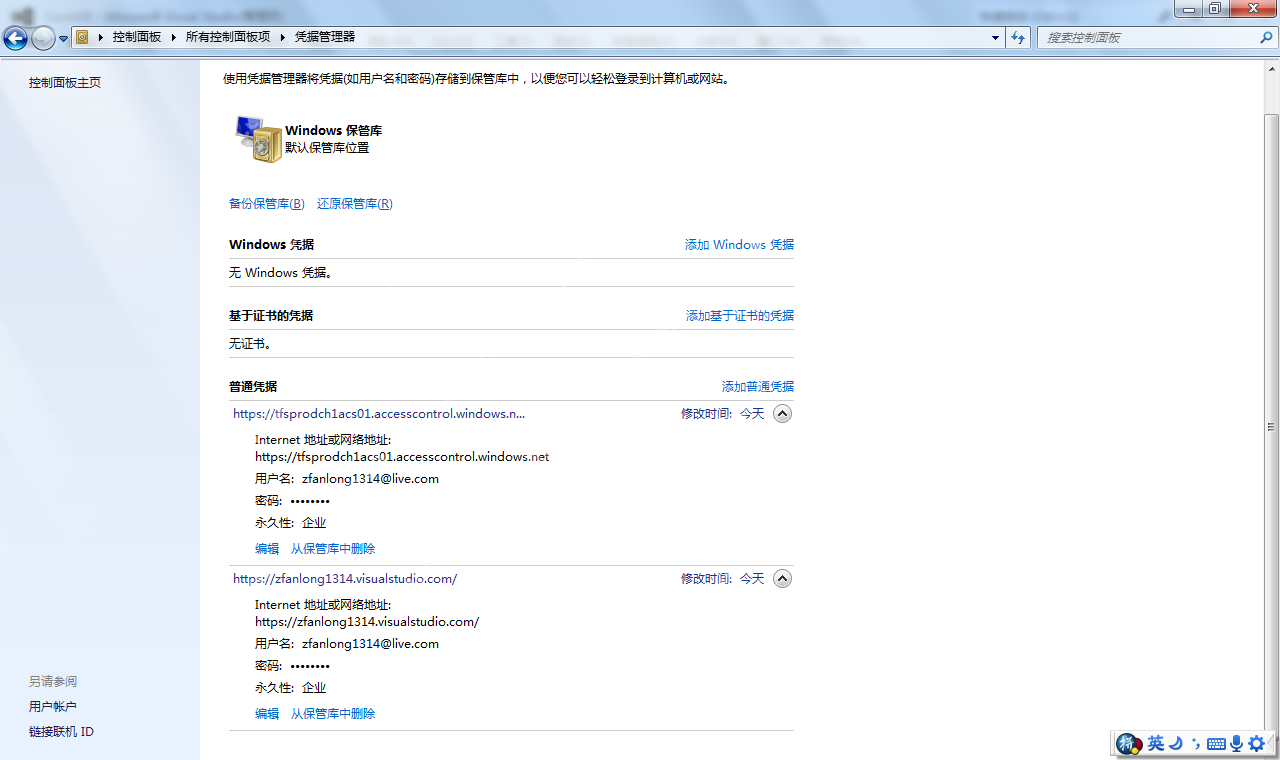
Task: Open the Sogou soft keyboard
Action: 1216,743
